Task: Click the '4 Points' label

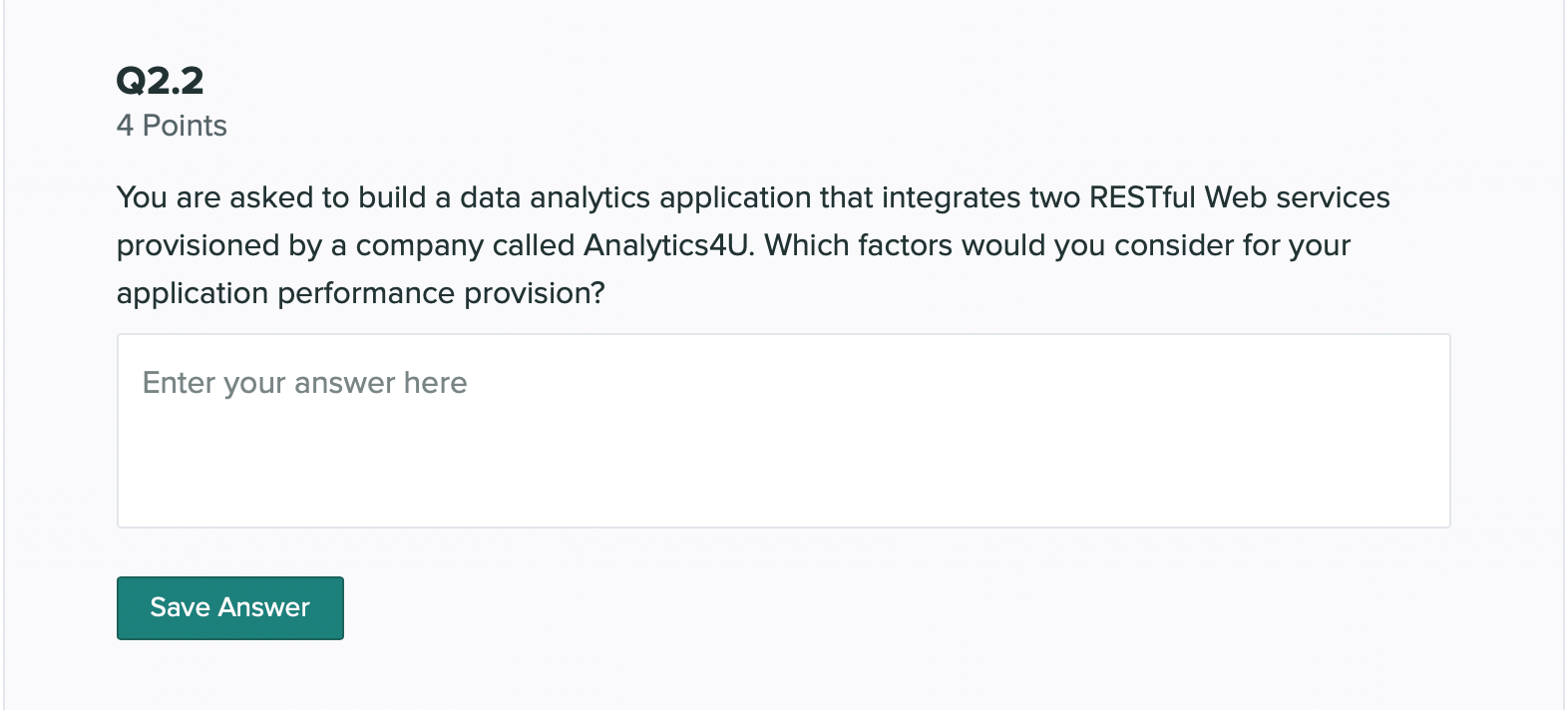Action: (172, 126)
